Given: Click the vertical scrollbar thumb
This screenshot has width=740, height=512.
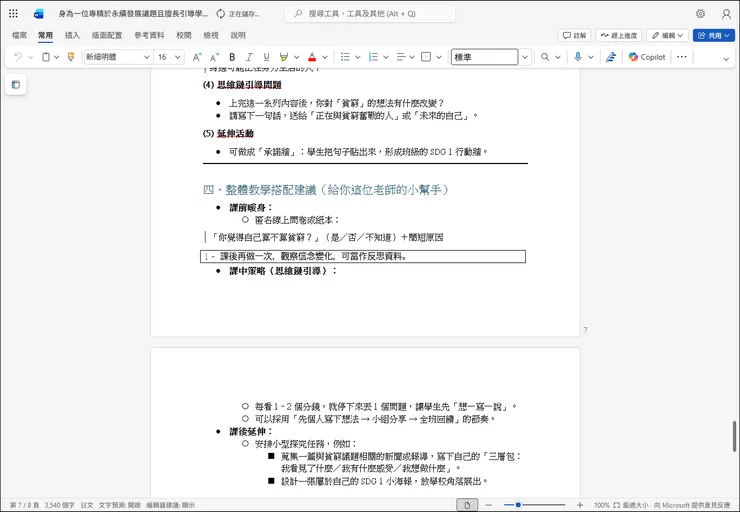Looking at the screenshot, I should click(x=734, y=436).
